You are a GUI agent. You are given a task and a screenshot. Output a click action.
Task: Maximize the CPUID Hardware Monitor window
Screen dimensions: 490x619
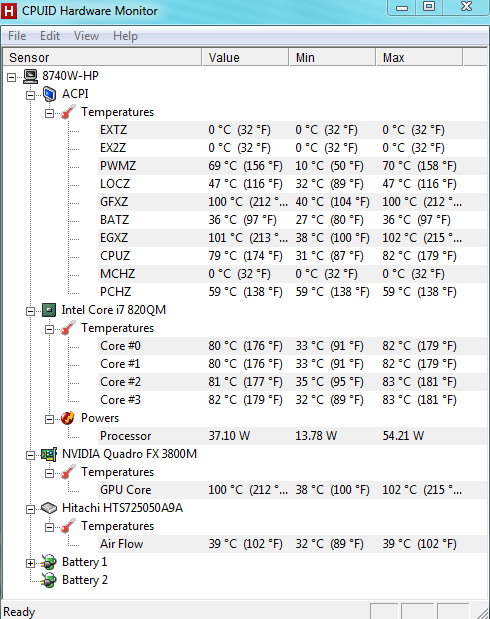coord(429,7)
